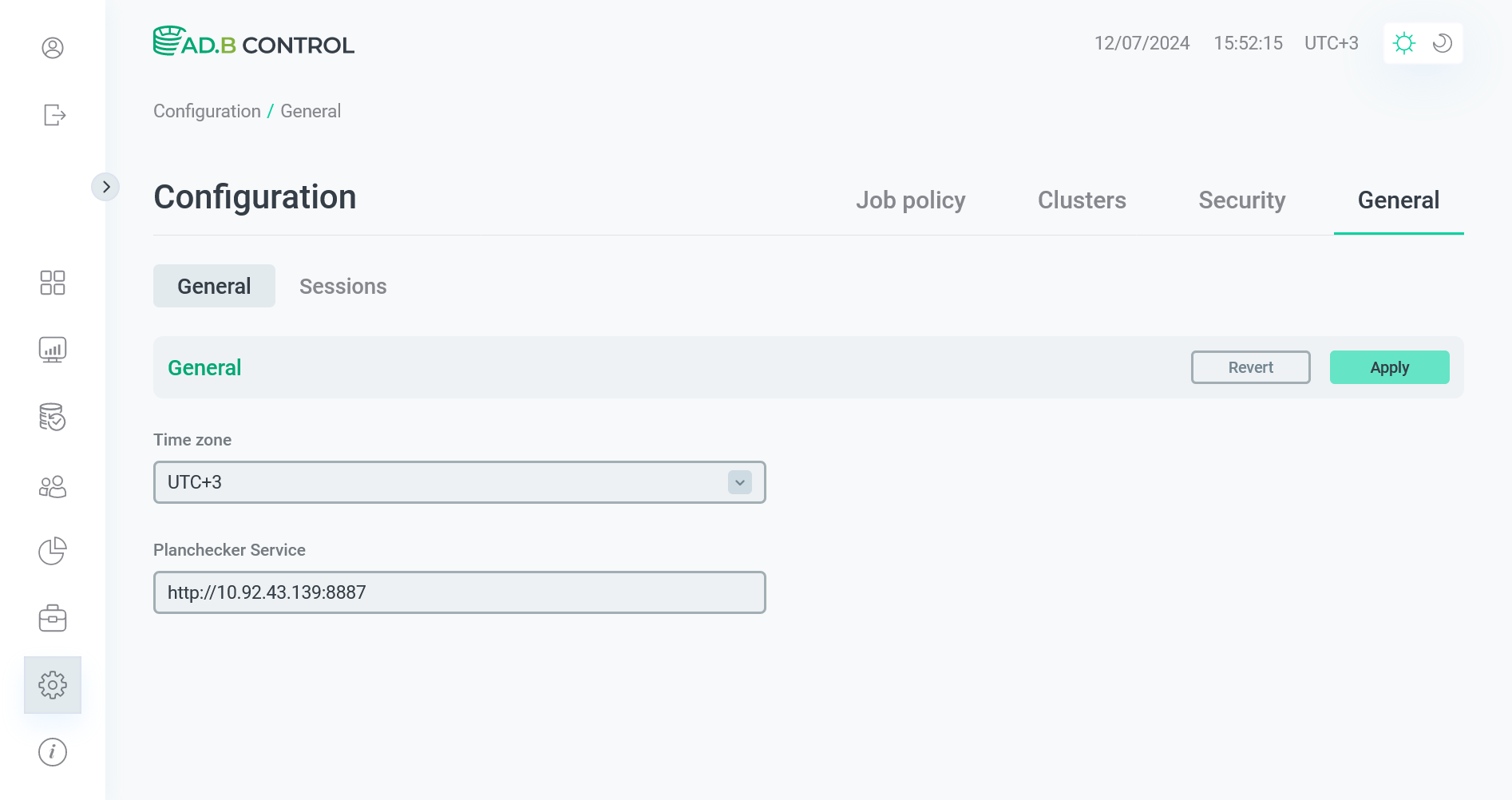
Task: Open the briefcase icon in sidebar
Action: (x=53, y=618)
